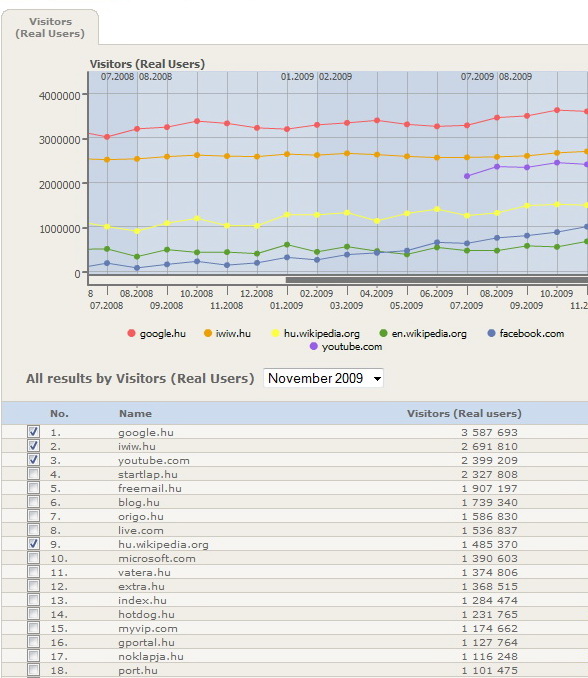
Task: Check the hotdog.hu checkbox
Action: (x=33, y=614)
